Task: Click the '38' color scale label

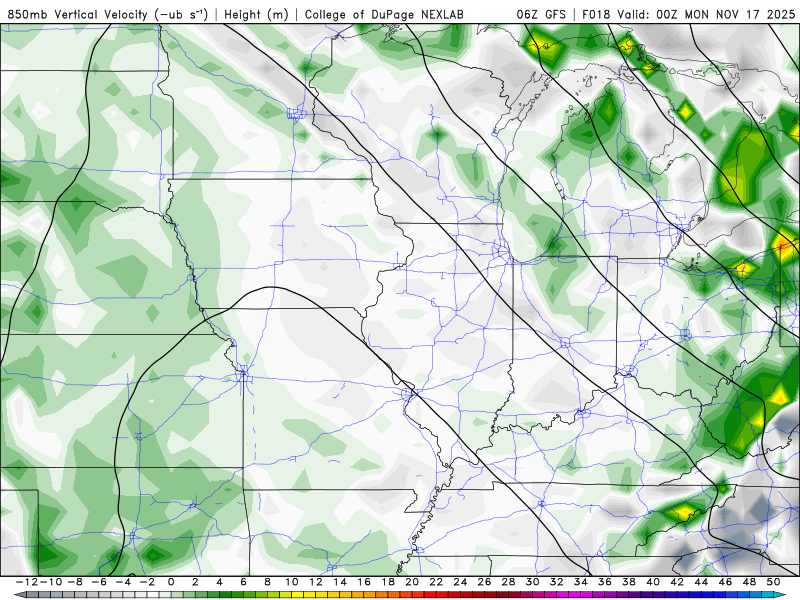Action: click(x=629, y=582)
